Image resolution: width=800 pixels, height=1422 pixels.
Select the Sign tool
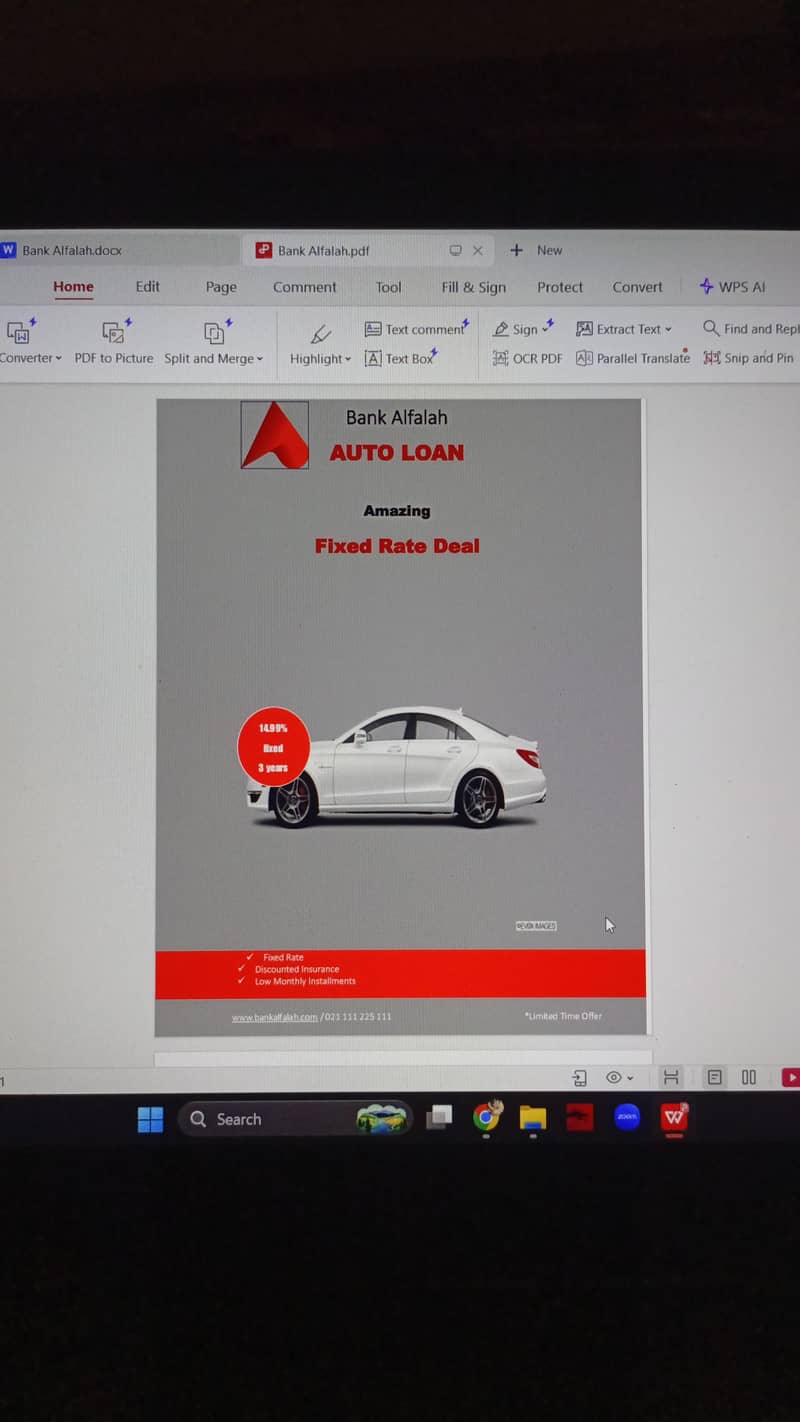[x=522, y=329]
